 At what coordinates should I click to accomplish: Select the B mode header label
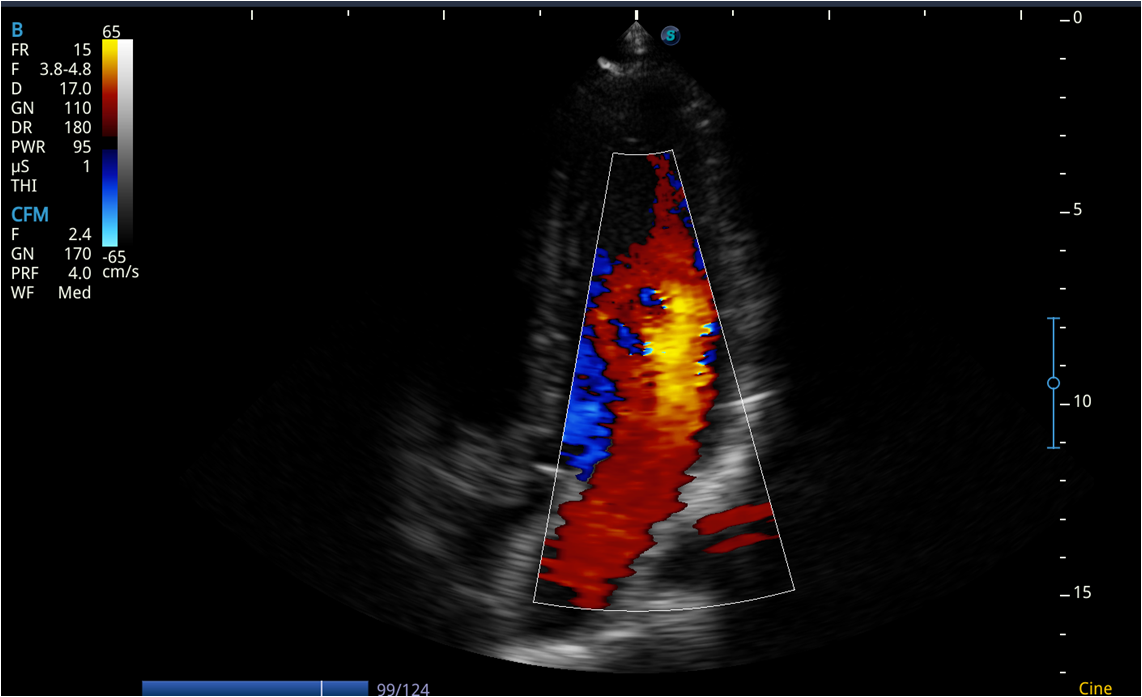tap(17, 30)
